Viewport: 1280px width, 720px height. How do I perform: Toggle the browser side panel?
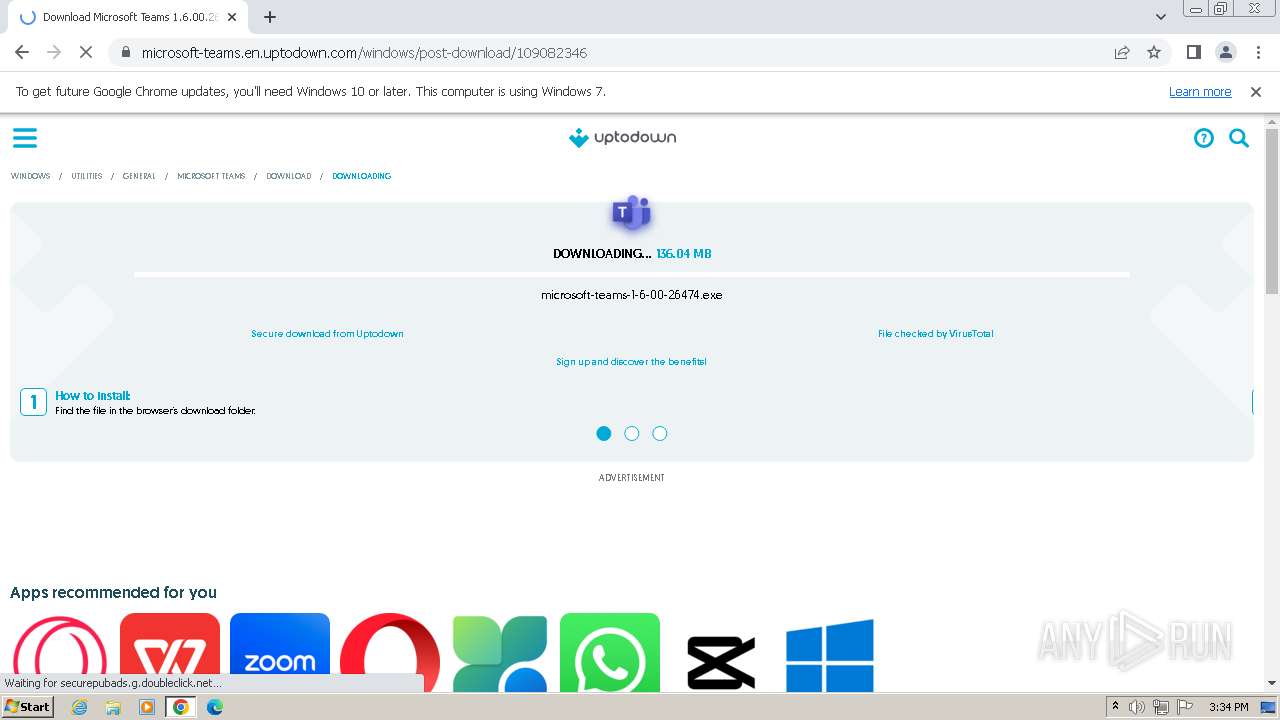[x=1193, y=52]
